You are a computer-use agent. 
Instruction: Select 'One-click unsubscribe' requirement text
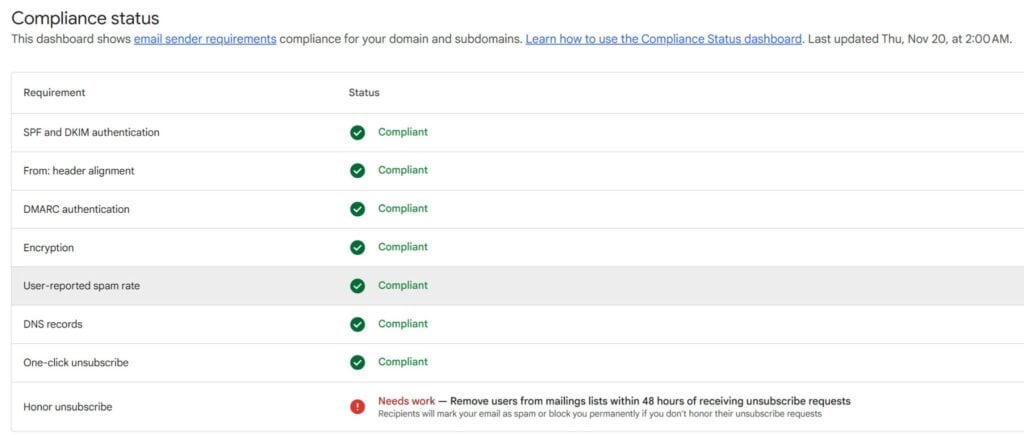point(76,362)
